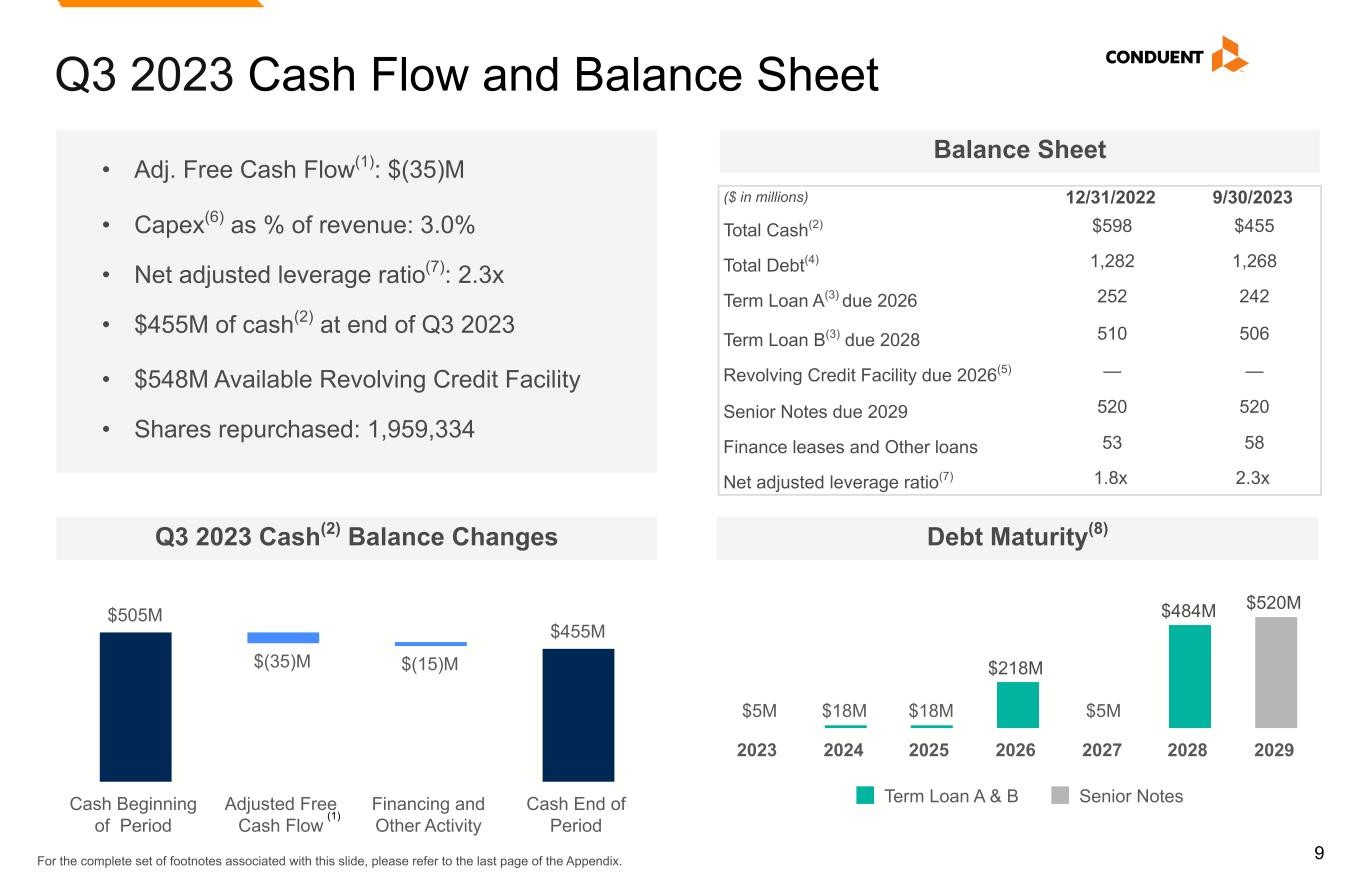Click the Shares repurchased bullet point
Screen dimensions: 1365x878
[304, 429]
